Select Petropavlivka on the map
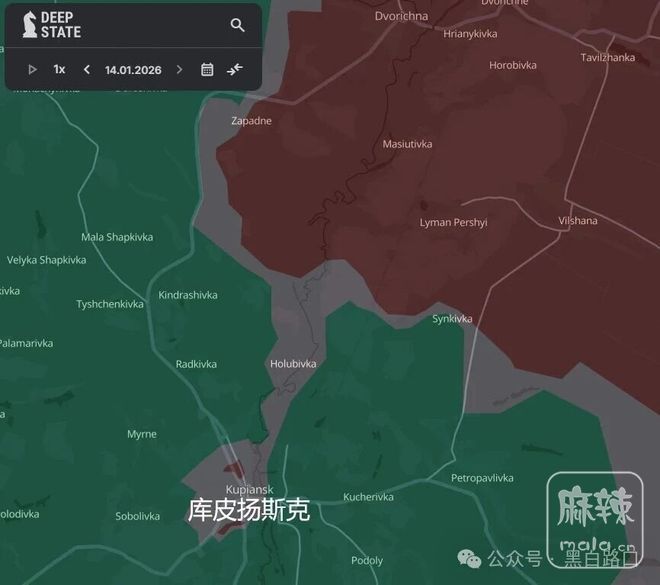The width and height of the screenshot is (660, 585). [482, 478]
